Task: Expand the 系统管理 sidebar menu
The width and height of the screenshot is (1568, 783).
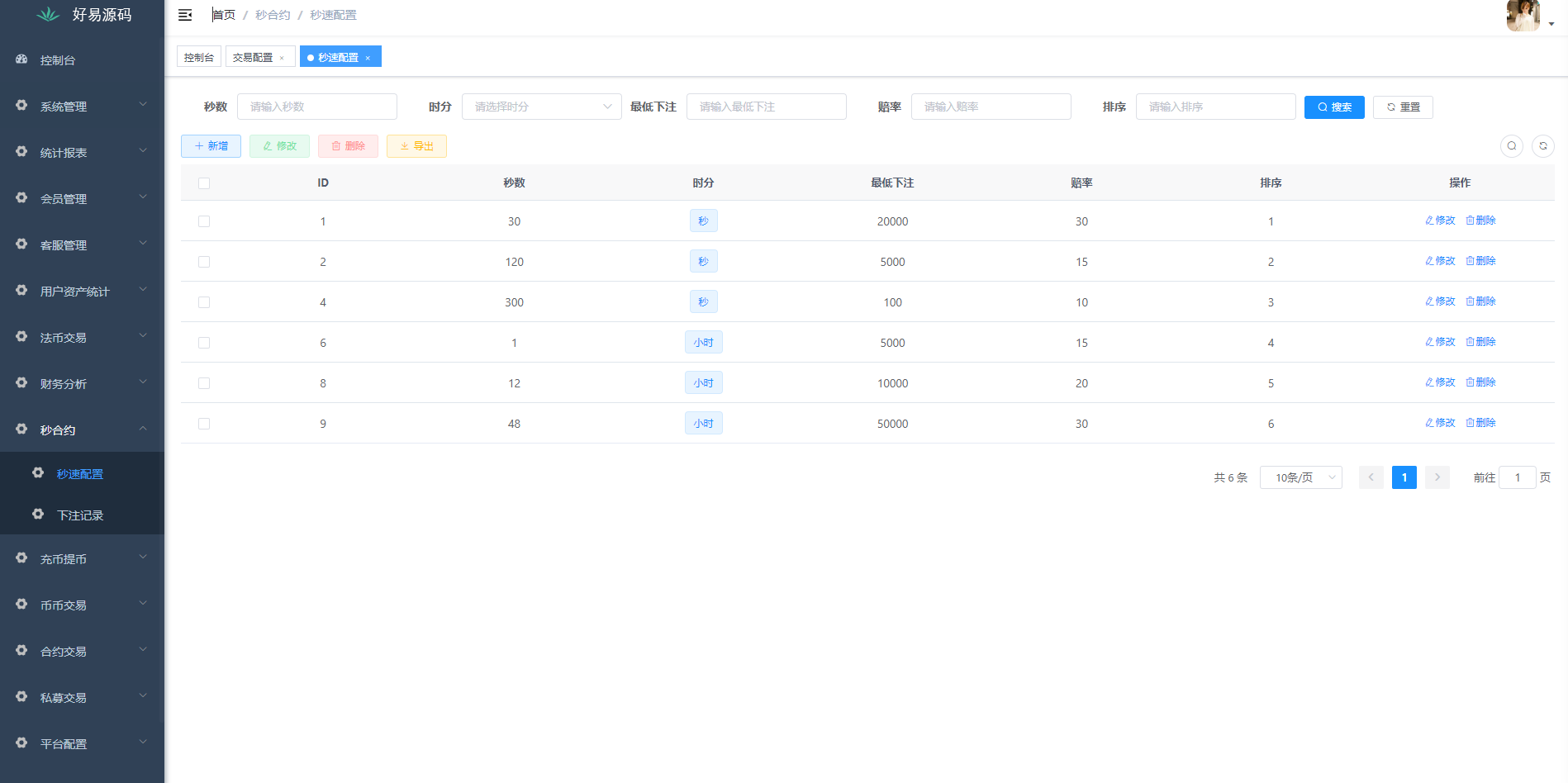Action: click(82, 107)
